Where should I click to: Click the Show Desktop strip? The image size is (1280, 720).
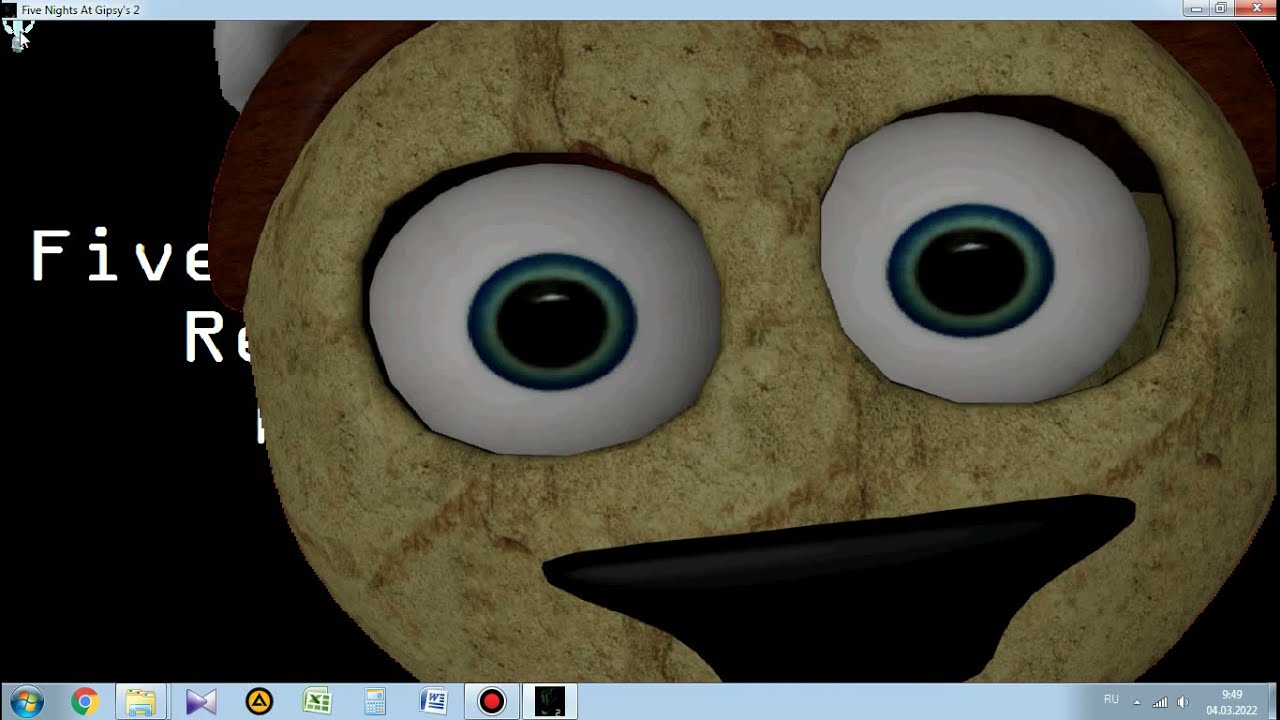point(1273,702)
